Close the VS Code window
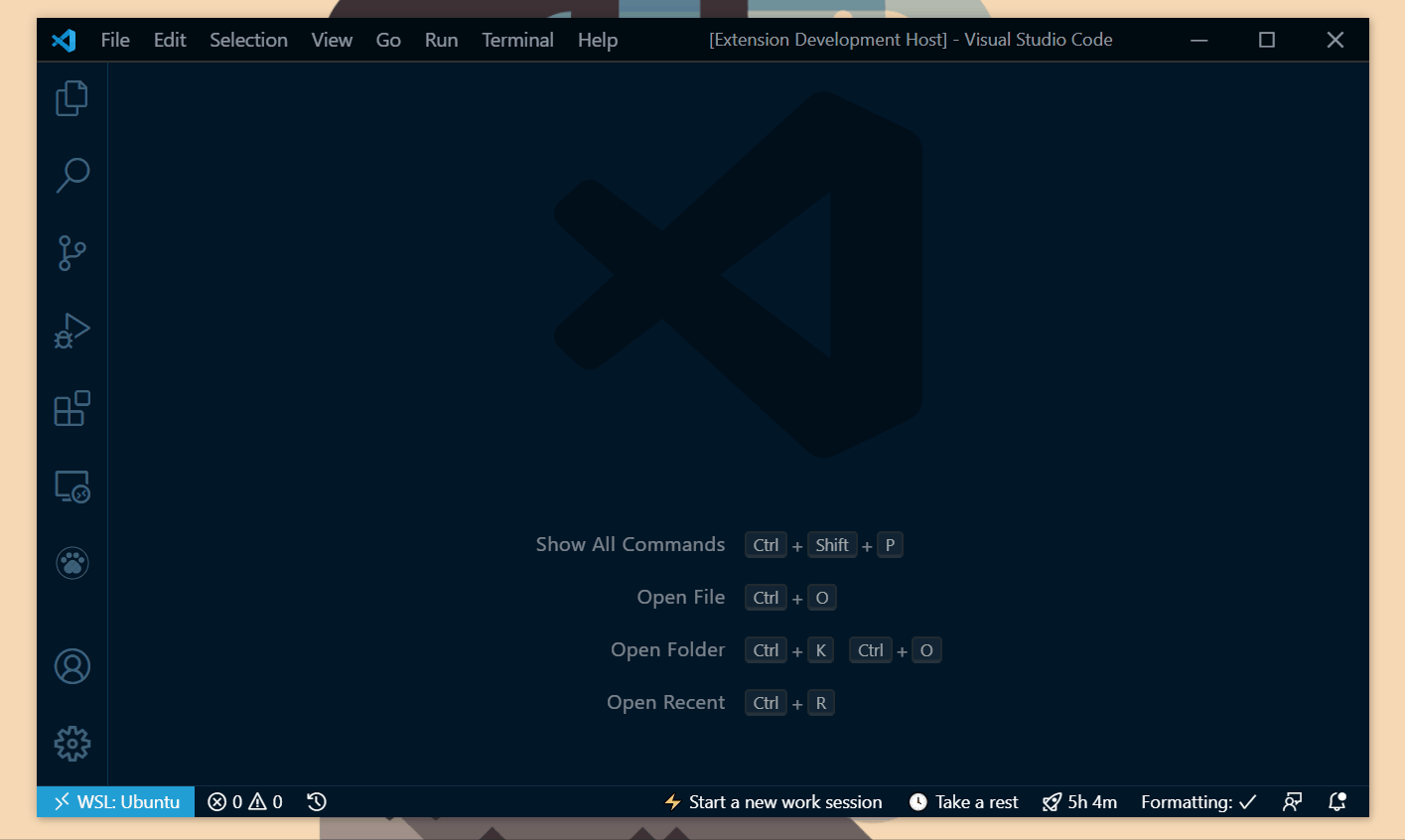The height and width of the screenshot is (840, 1405). click(x=1335, y=40)
